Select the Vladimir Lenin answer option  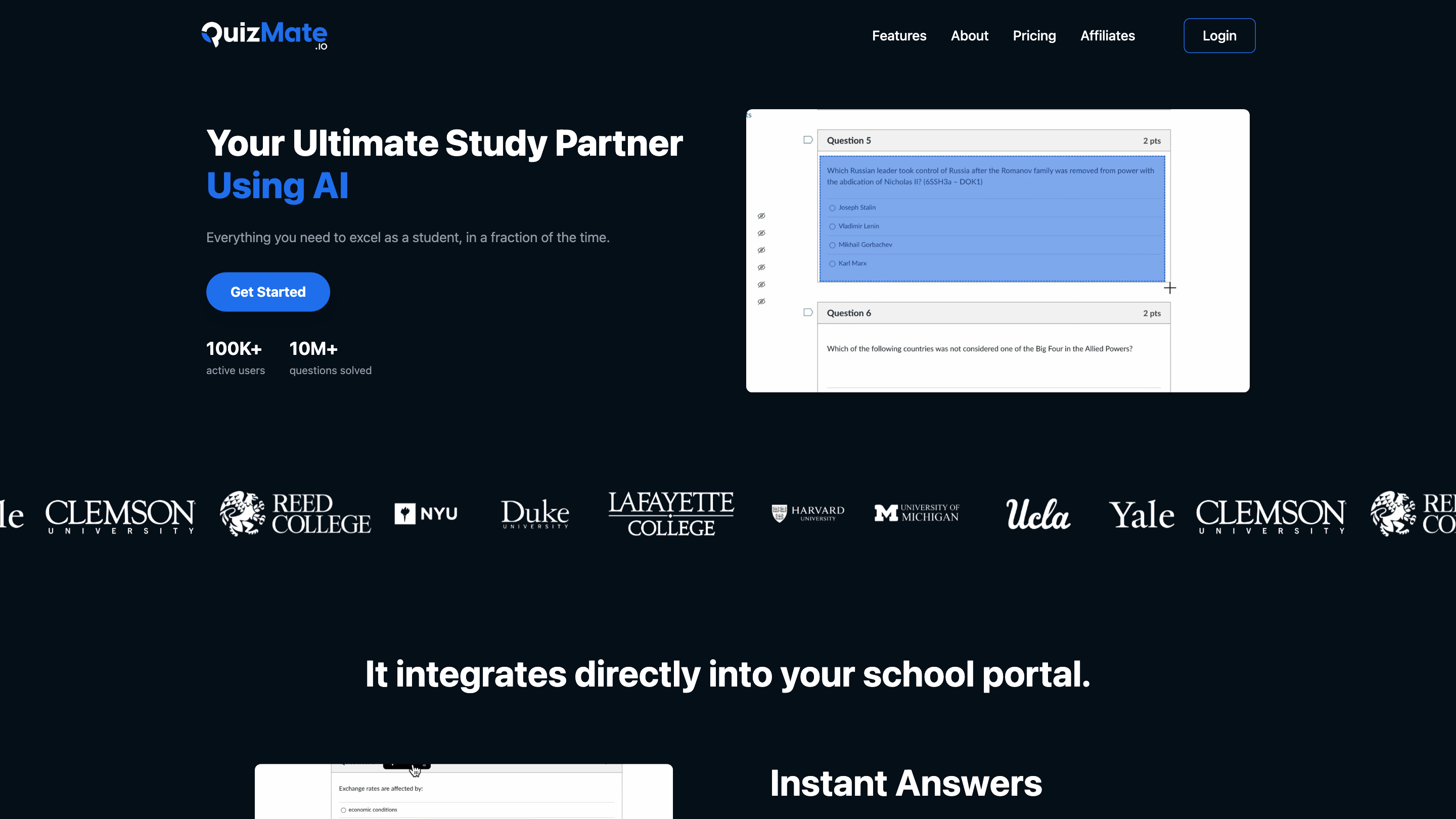point(832,226)
